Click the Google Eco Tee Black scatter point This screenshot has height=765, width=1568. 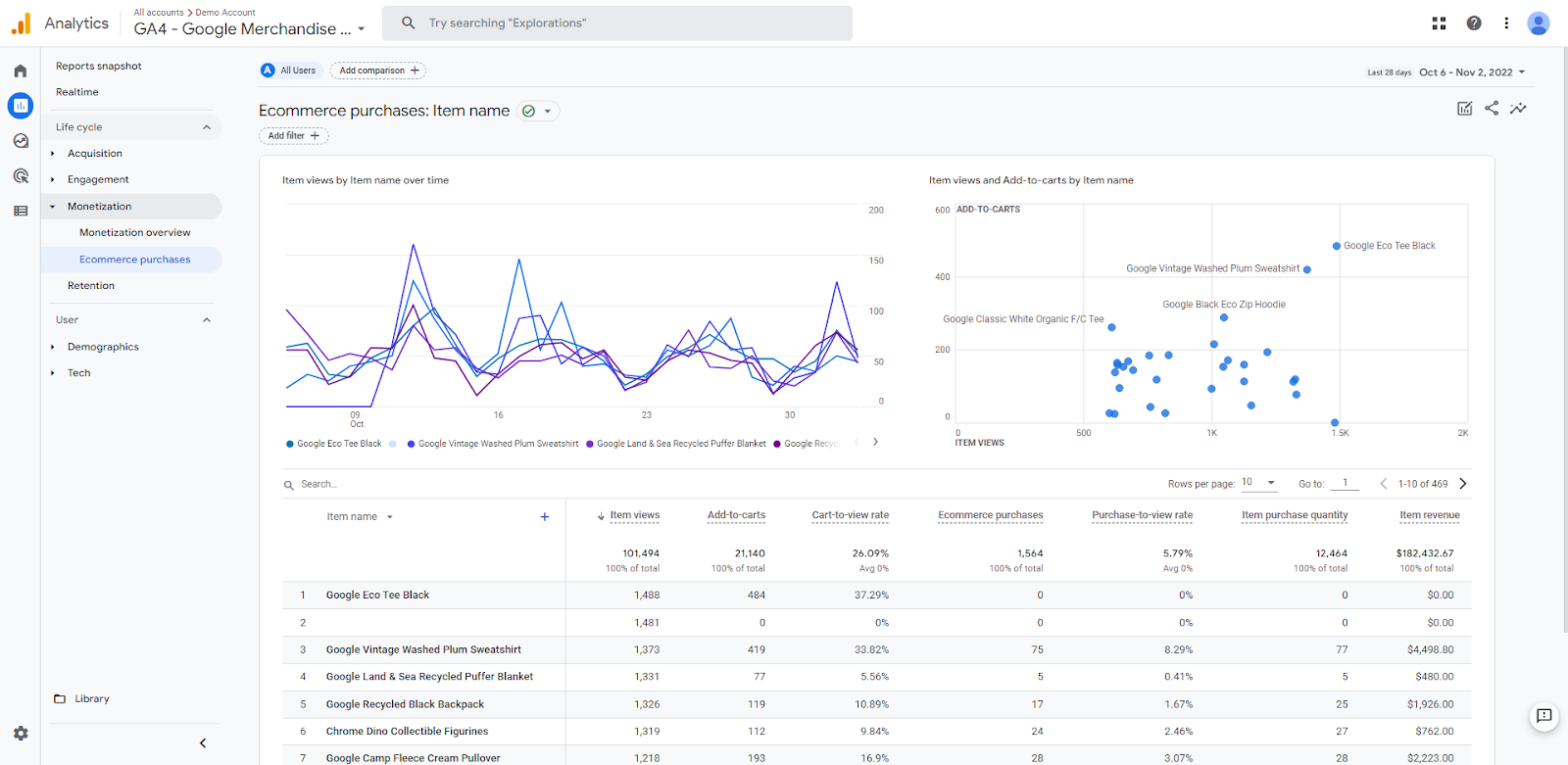pyautogui.click(x=1337, y=246)
